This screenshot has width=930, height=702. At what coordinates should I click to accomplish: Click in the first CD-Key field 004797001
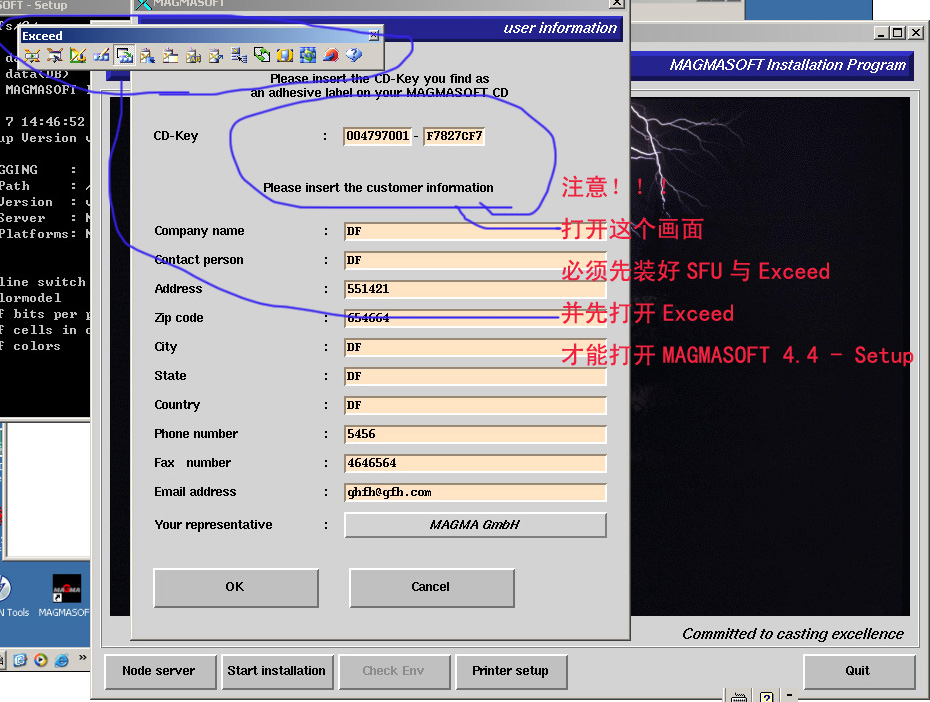click(x=377, y=136)
